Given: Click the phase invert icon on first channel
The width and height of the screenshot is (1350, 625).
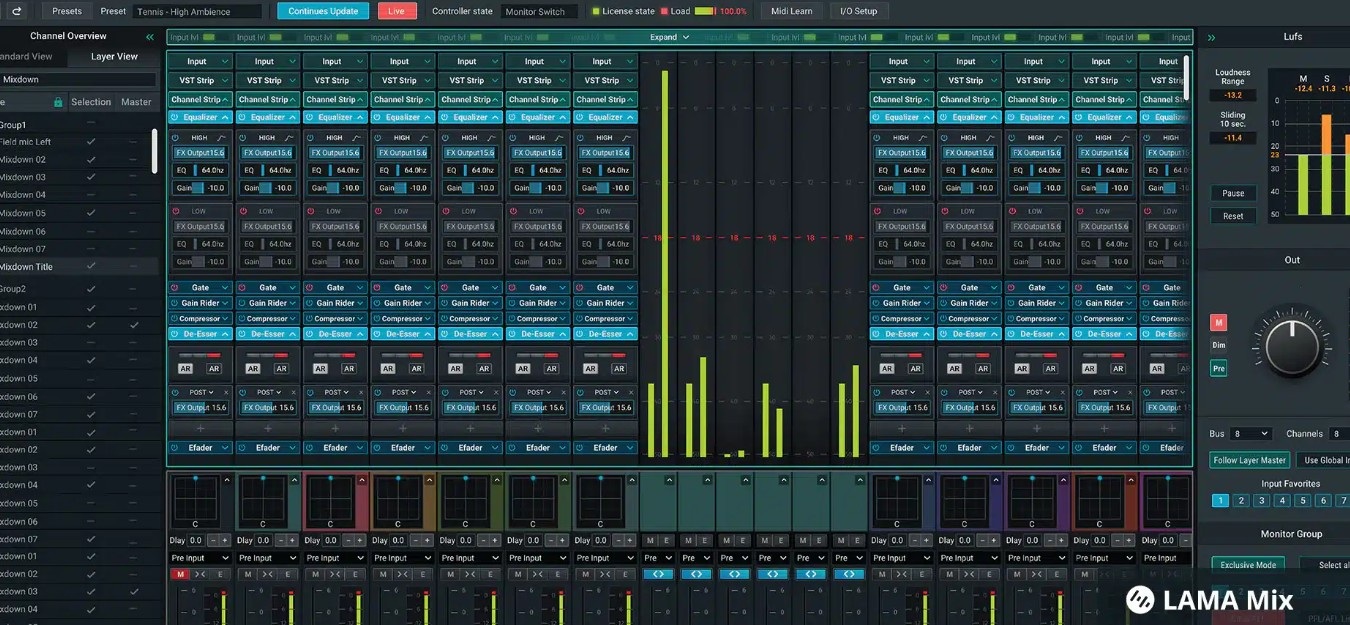Looking at the screenshot, I should [x=199, y=574].
